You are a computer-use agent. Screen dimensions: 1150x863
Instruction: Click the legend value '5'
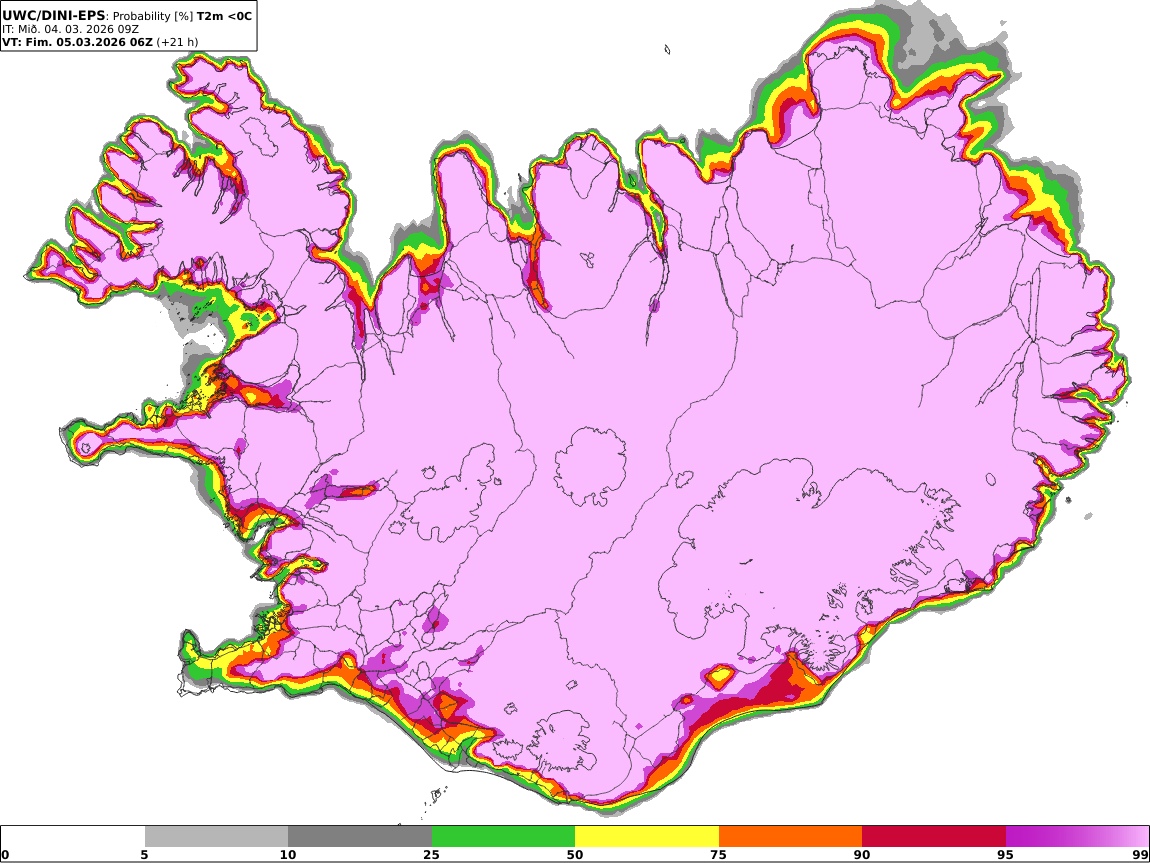(144, 855)
